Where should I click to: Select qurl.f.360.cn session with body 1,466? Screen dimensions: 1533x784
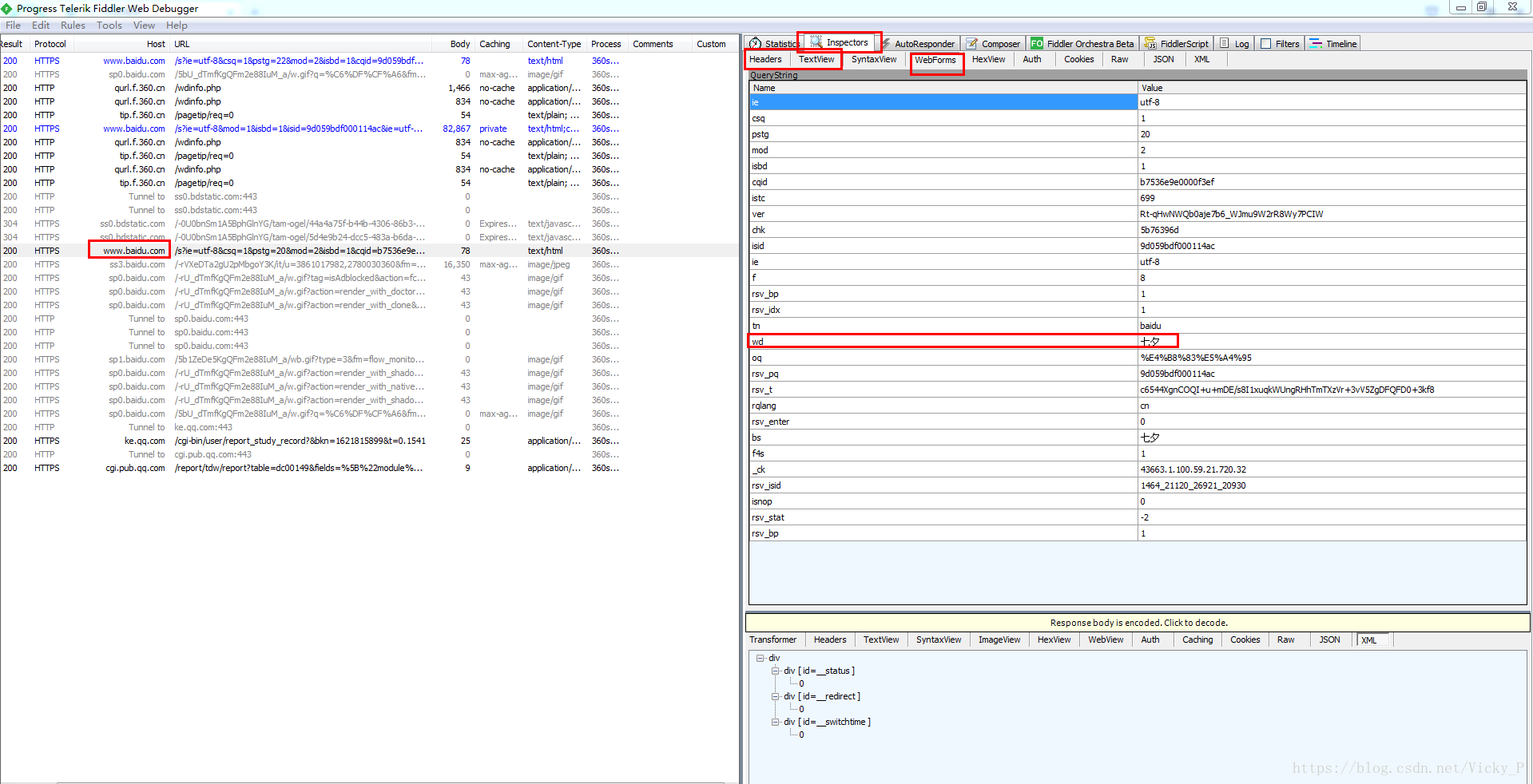369,88
